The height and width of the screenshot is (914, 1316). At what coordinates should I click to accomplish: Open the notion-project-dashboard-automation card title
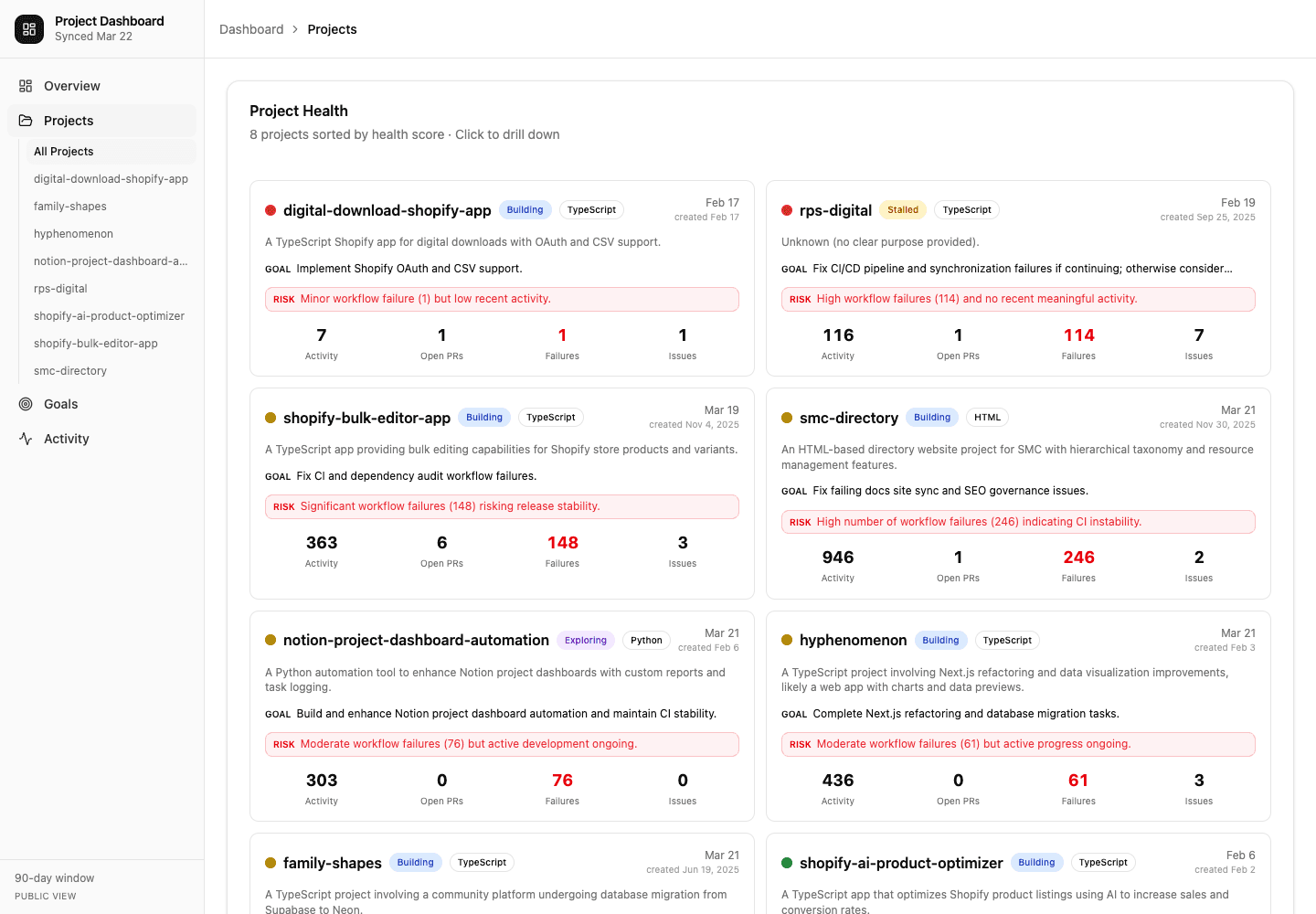coord(416,640)
